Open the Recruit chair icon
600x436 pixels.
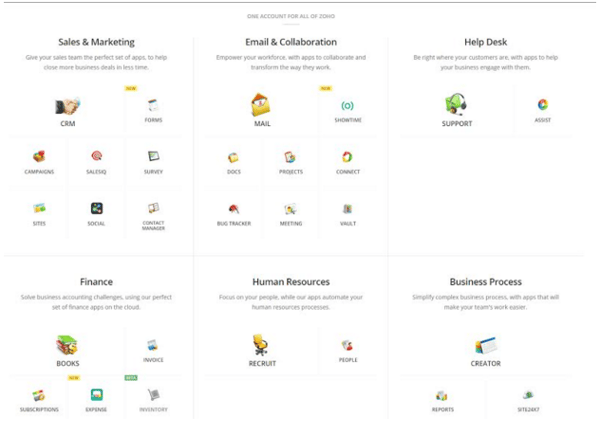point(261,345)
